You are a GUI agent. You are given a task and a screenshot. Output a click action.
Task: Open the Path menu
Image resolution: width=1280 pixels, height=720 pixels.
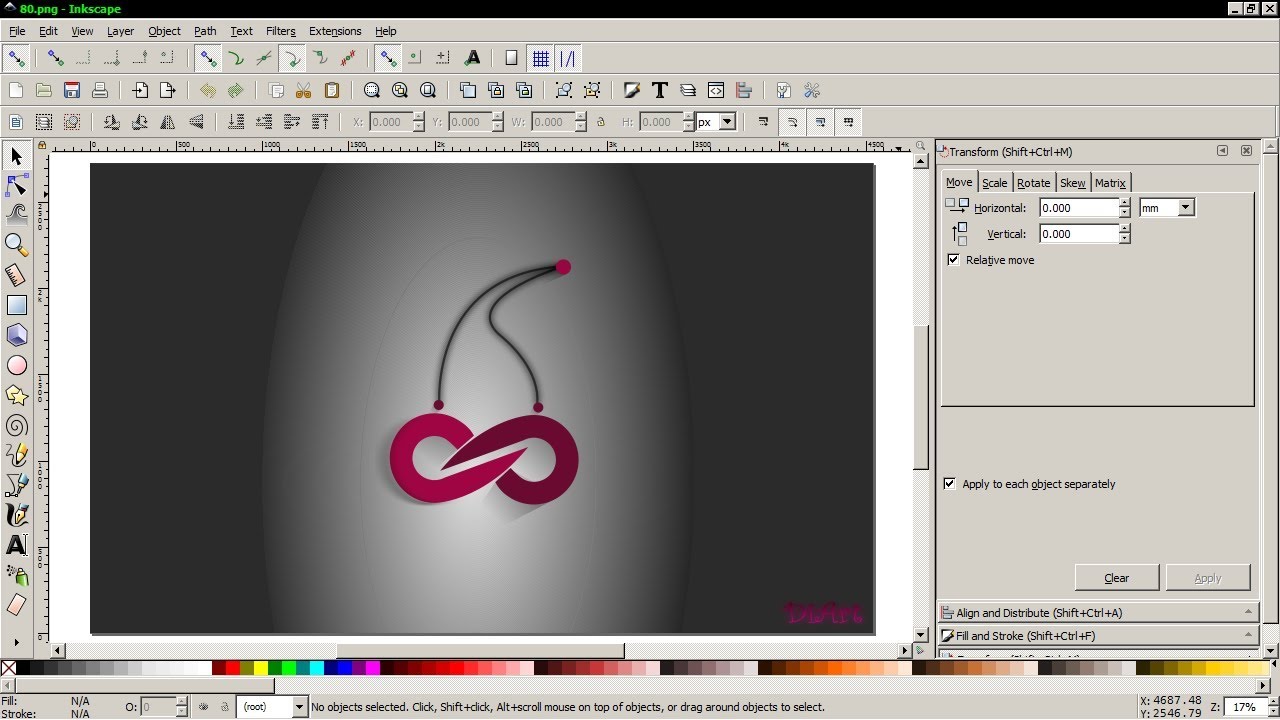tap(205, 31)
